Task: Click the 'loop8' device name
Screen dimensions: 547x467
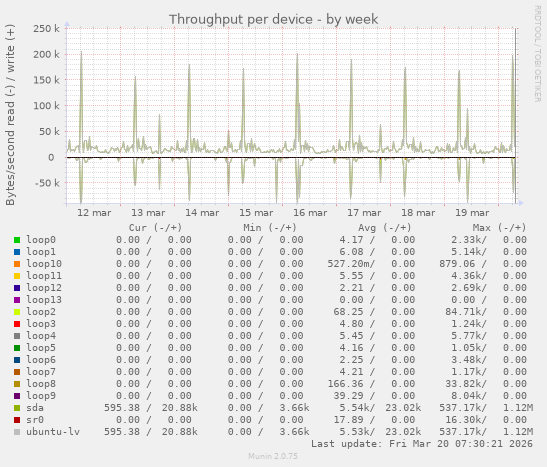Action: pos(41,384)
